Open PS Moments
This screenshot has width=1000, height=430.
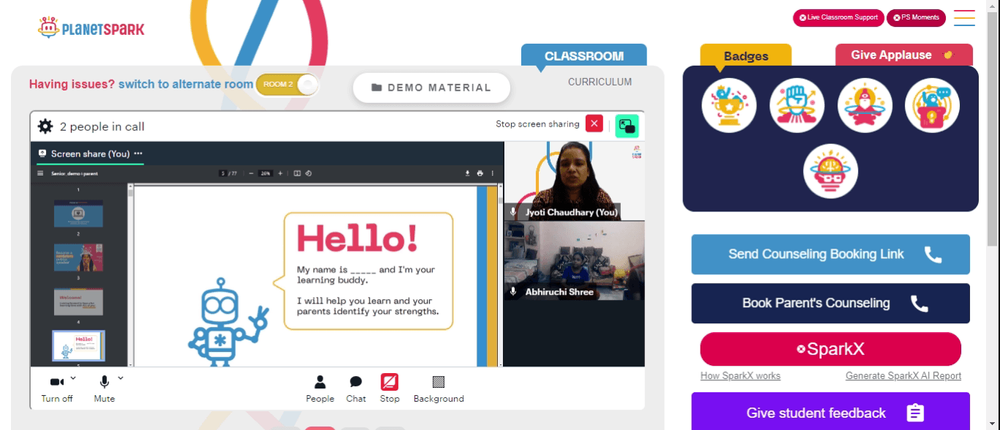click(x=916, y=18)
